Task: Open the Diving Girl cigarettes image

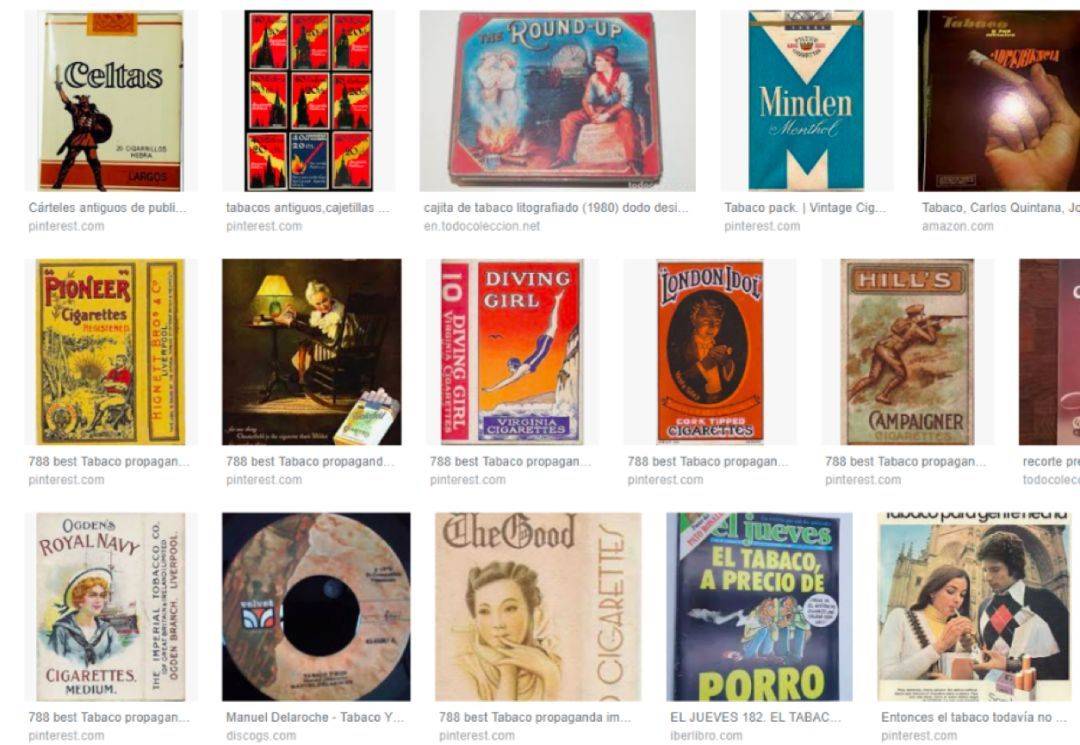Action: tap(512, 352)
